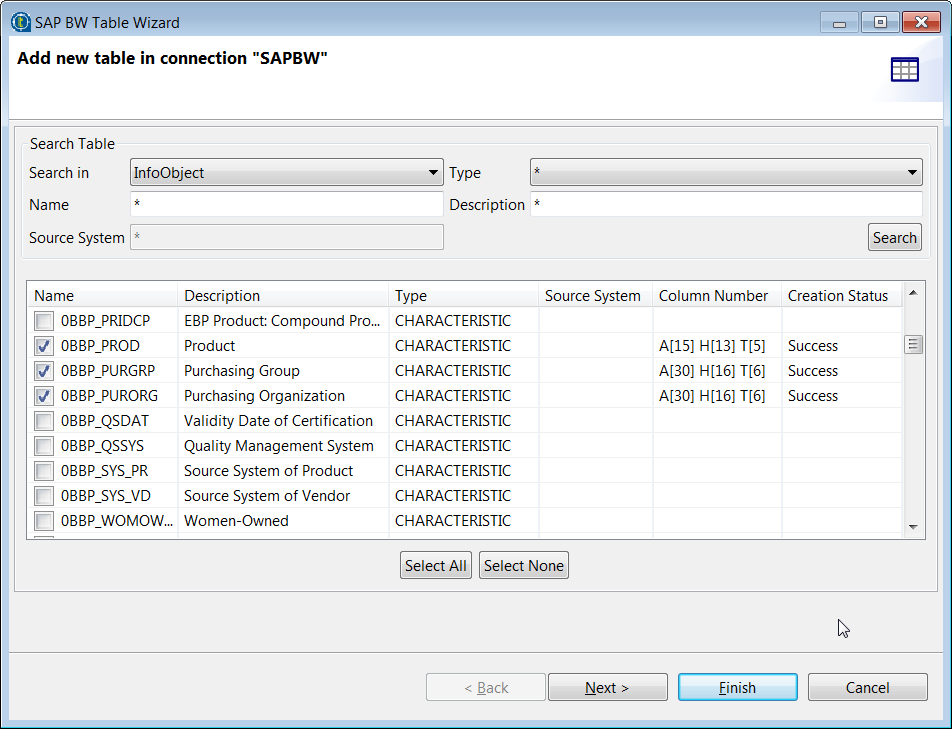
Task: Click the SAP BW wizard title bar icon
Action: coord(20,22)
